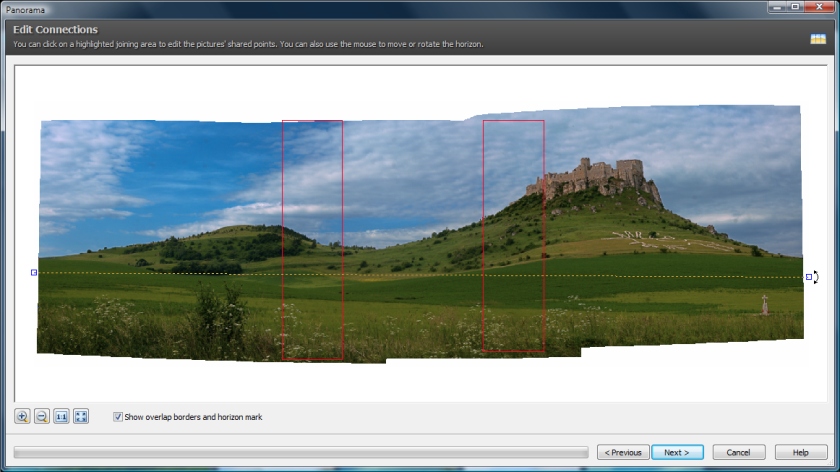This screenshot has width=840, height=472.
Task: Click the yellow dashed horizon line
Action: pos(421,275)
